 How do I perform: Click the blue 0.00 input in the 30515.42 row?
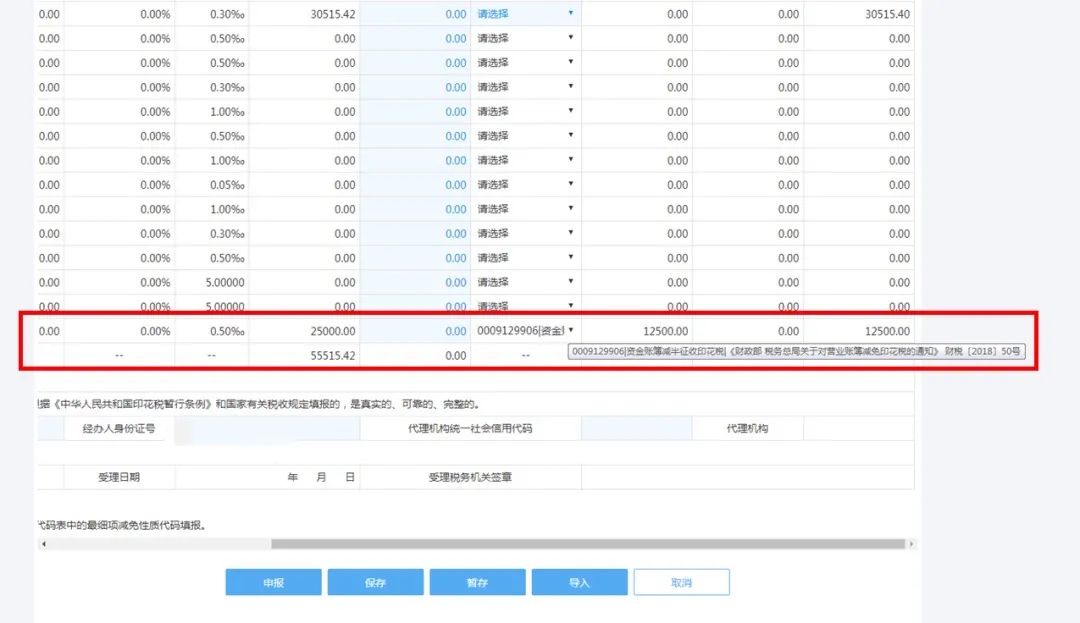tap(415, 14)
